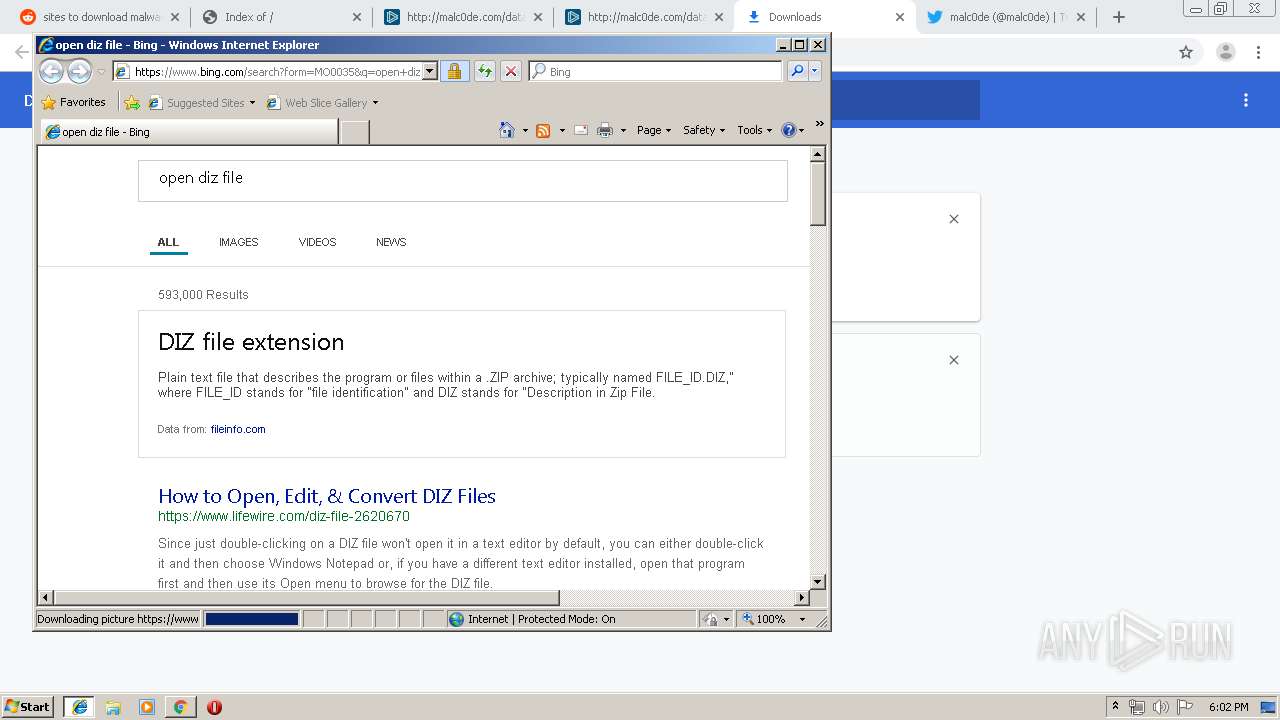The image size is (1280, 720).
Task: Click IE vertical scrollbar up arrow
Action: coord(818,154)
